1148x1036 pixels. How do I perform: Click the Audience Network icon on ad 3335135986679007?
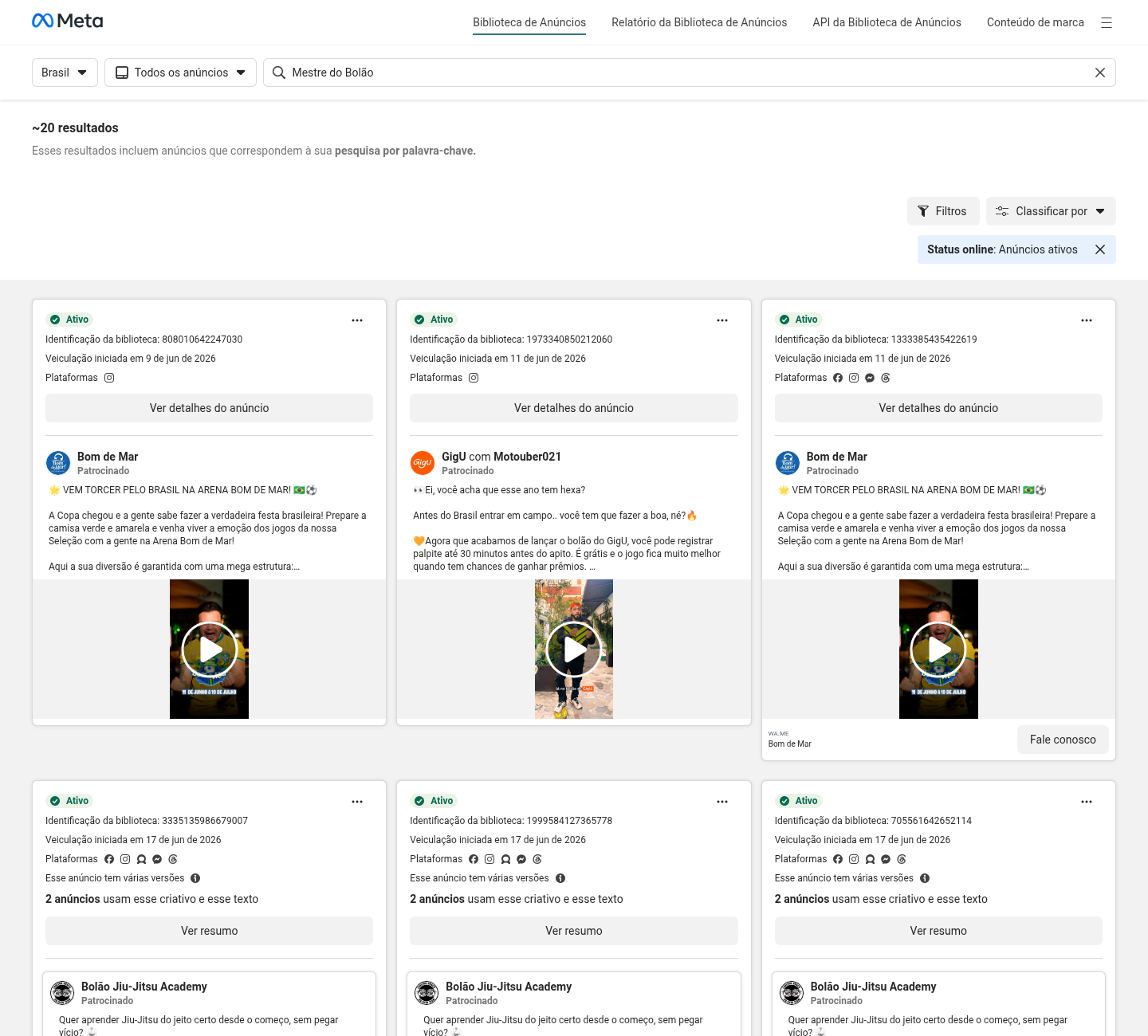click(x=141, y=859)
